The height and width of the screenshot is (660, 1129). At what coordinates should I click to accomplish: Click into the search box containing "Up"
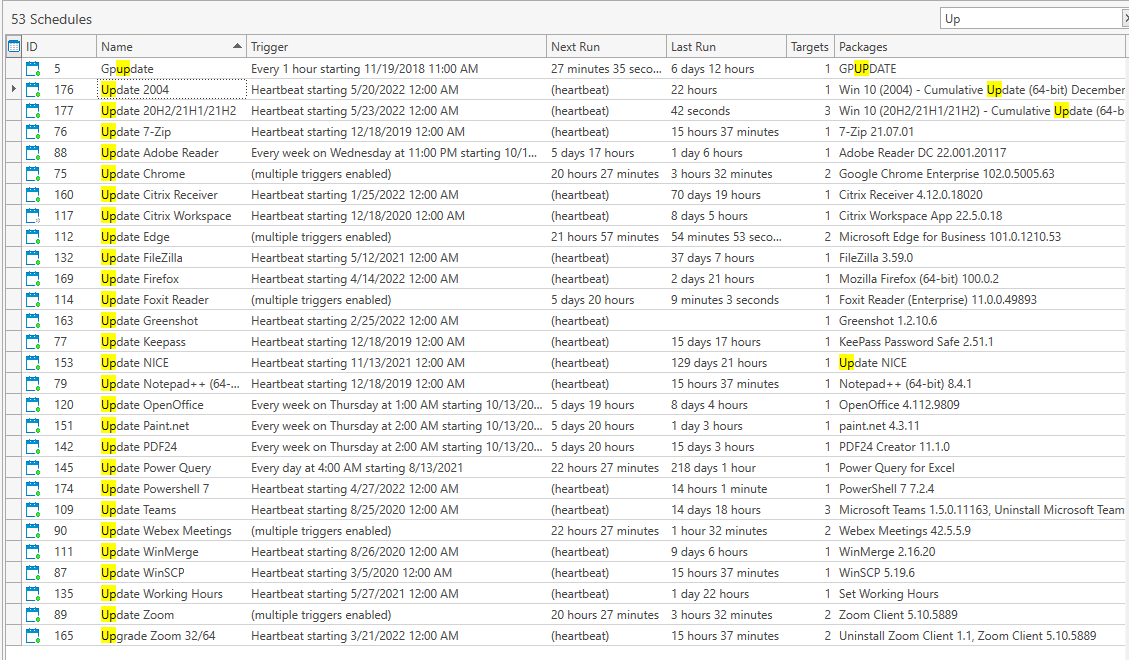click(x=1028, y=19)
